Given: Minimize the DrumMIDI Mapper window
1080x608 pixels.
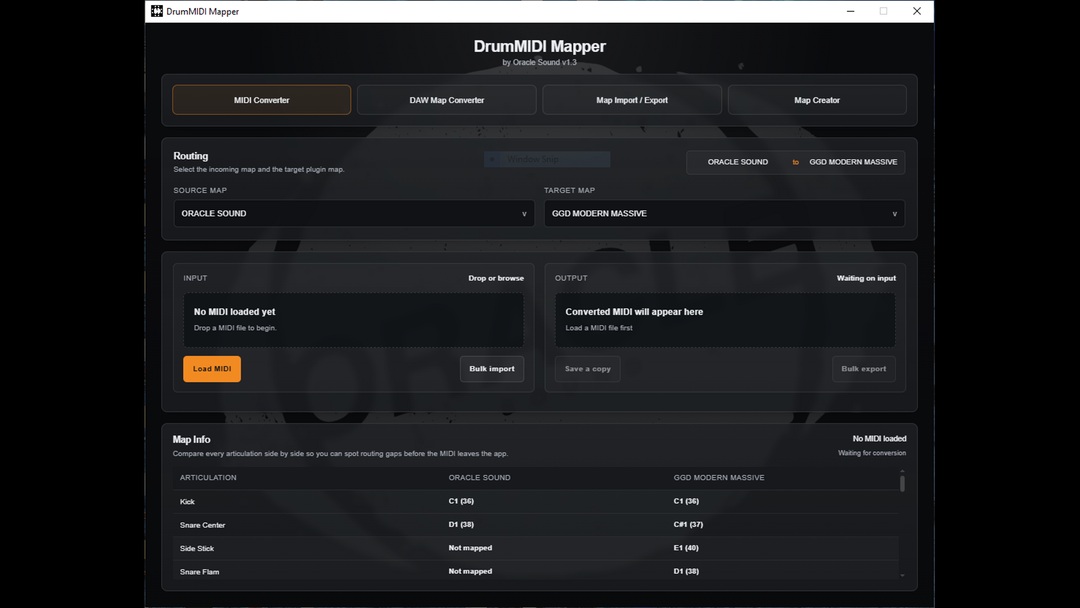Looking at the screenshot, I should 851,11.
